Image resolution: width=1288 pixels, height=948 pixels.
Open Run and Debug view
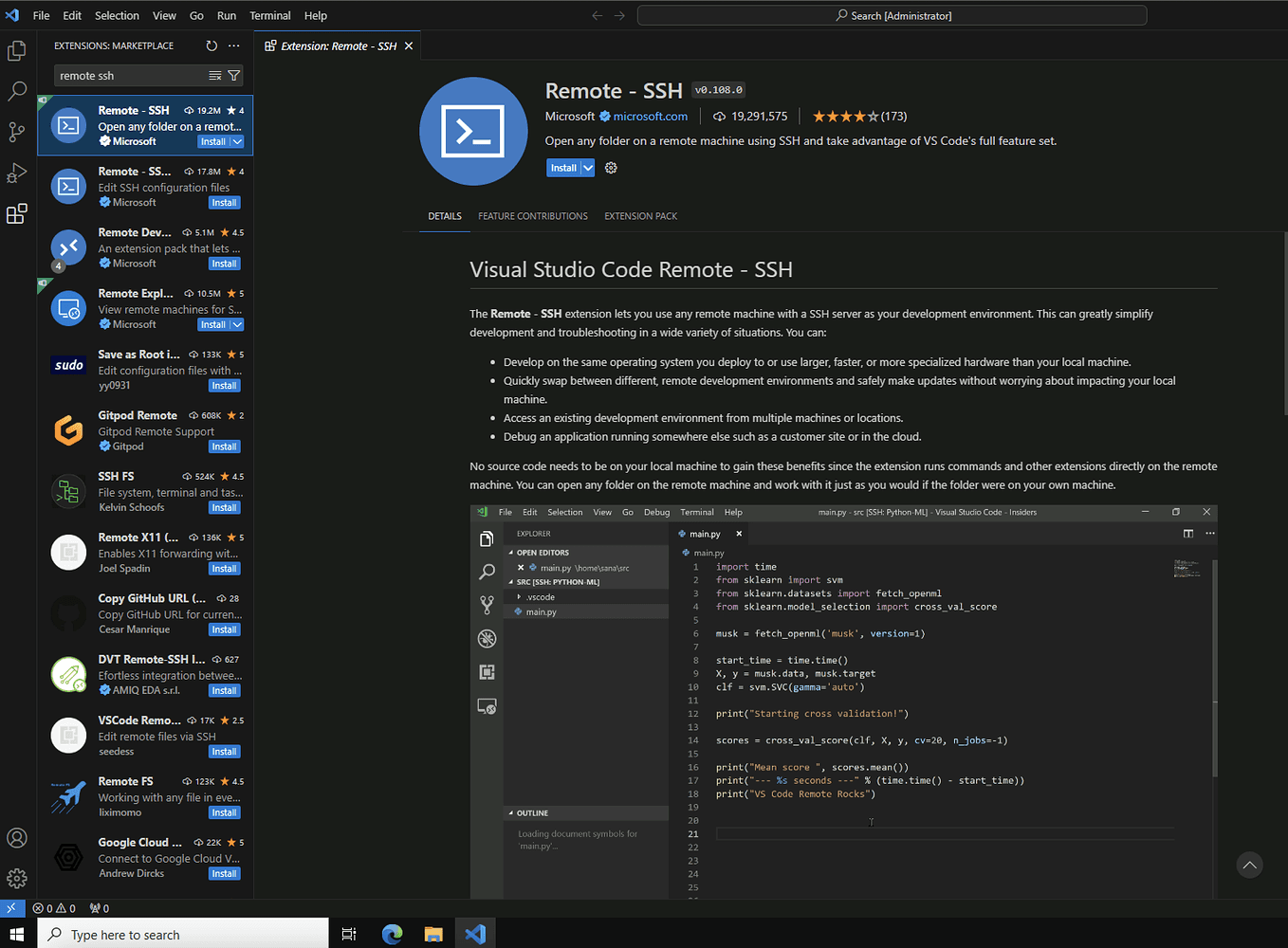[17, 173]
